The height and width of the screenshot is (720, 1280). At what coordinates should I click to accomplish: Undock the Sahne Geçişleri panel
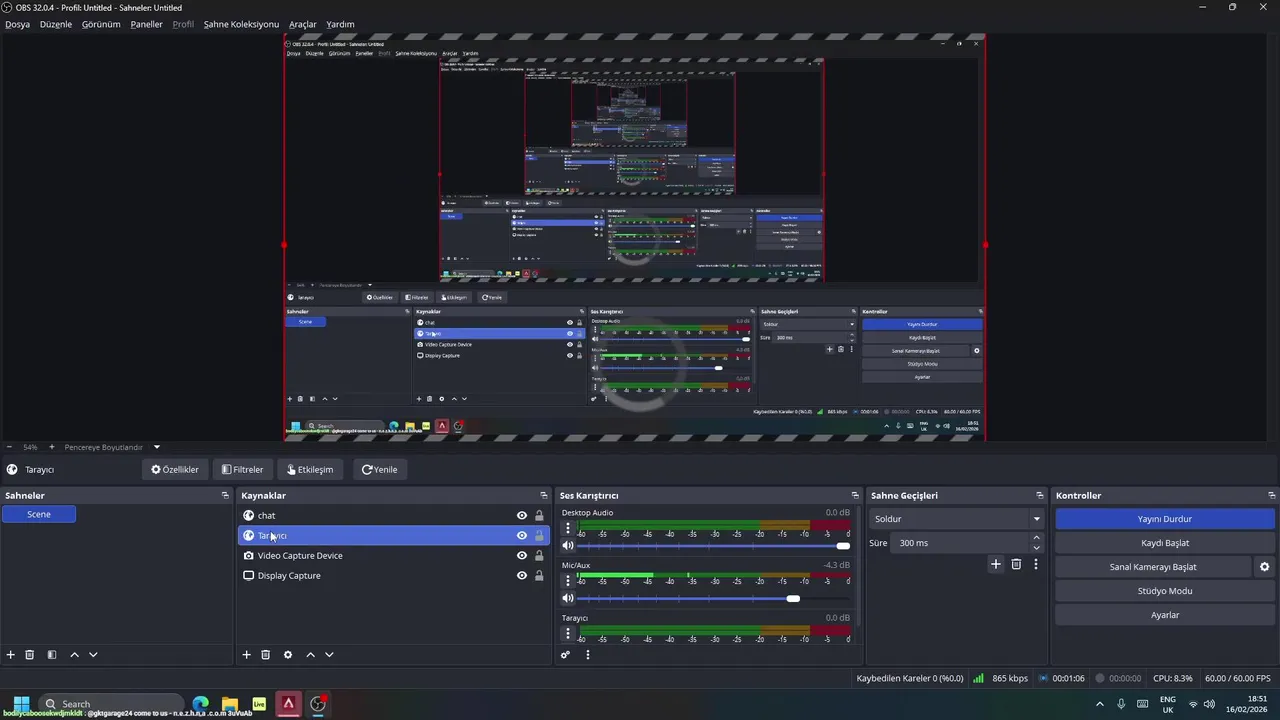coord(1040,496)
